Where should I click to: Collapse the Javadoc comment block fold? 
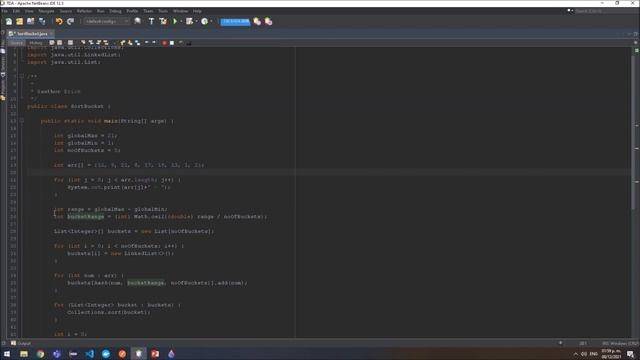click(22, 76)
